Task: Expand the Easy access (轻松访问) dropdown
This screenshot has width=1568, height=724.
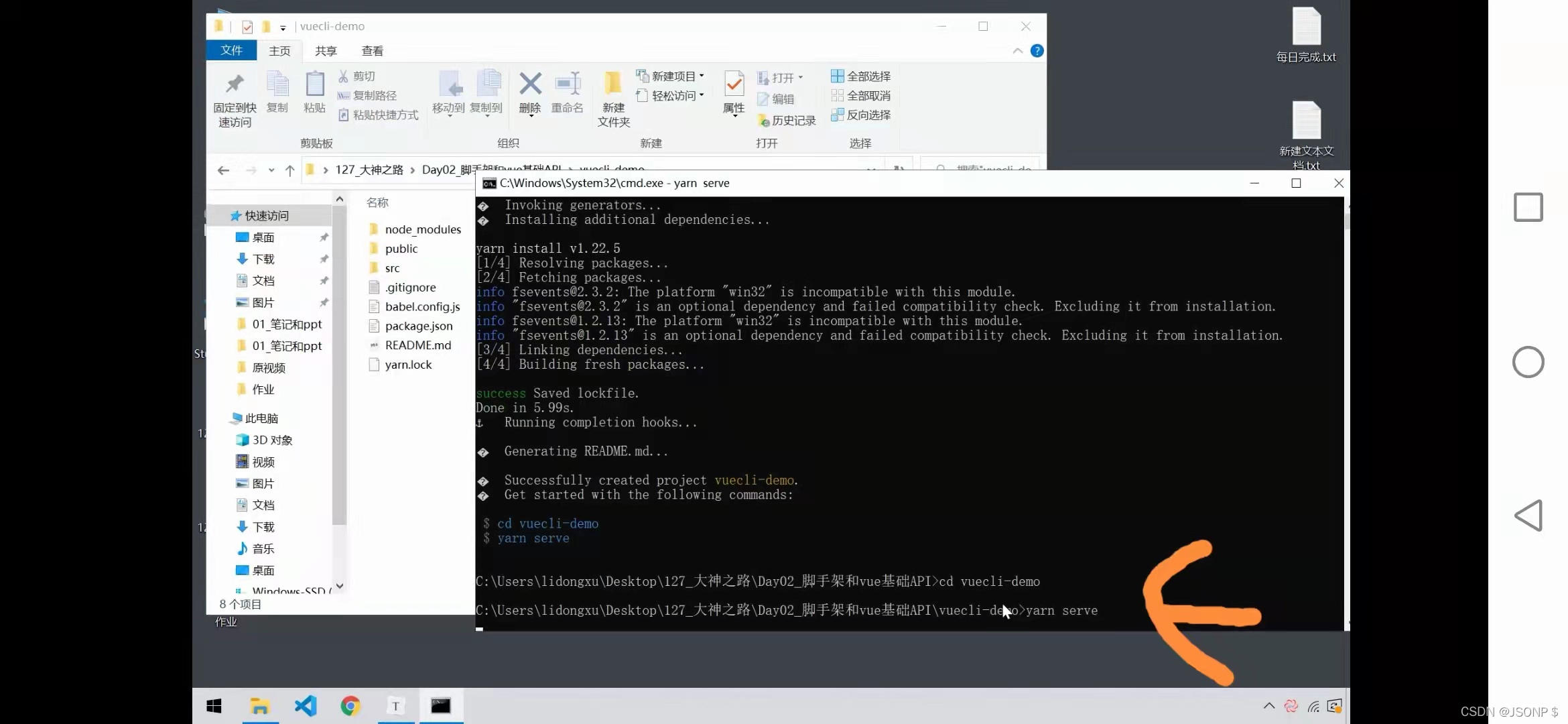Action: pyautogui.click(x=670, y=96)
